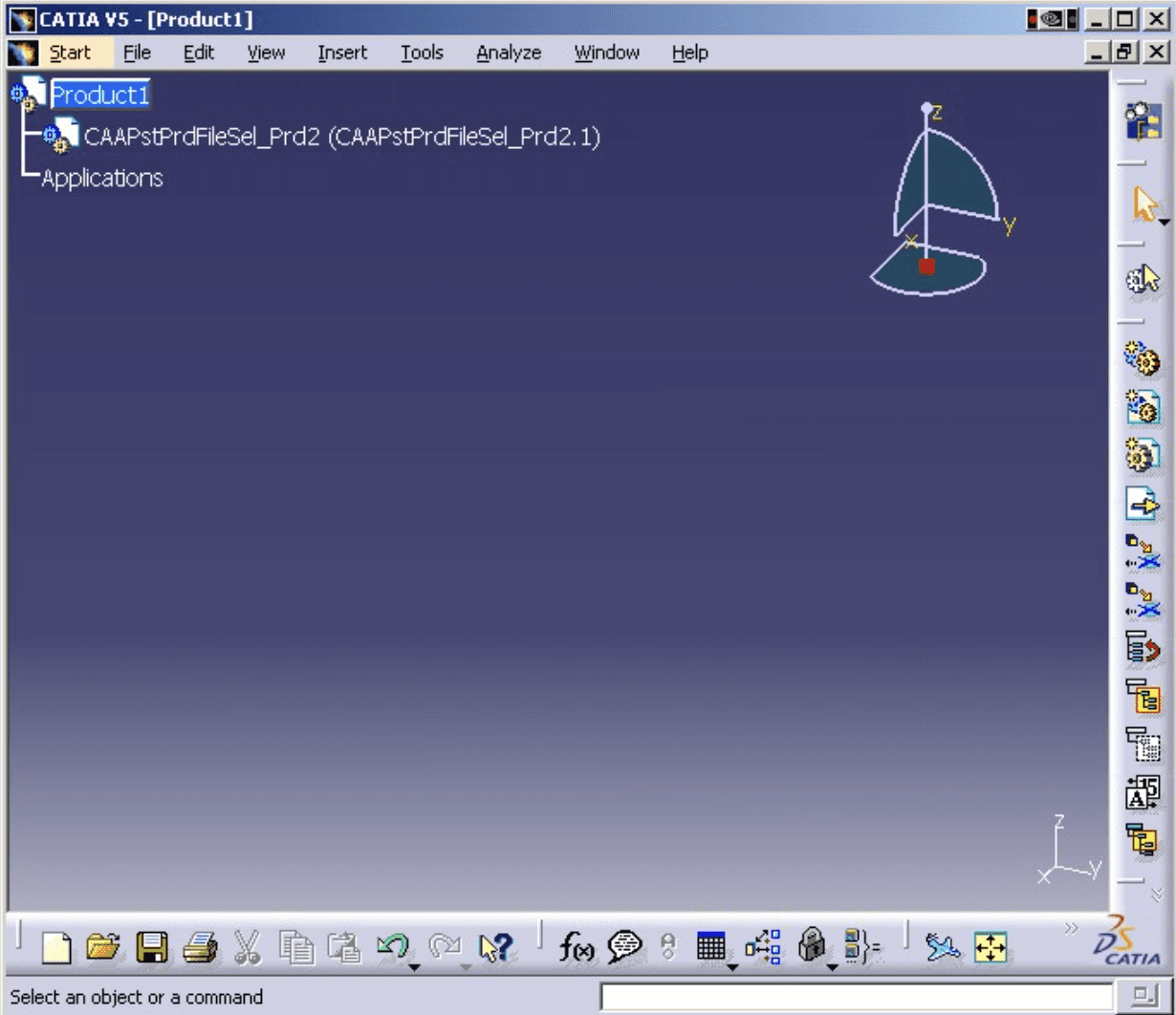Click the gear-with-cursor selection icon
The image size is (1176, 1015).
click(x=1143, y=280)
